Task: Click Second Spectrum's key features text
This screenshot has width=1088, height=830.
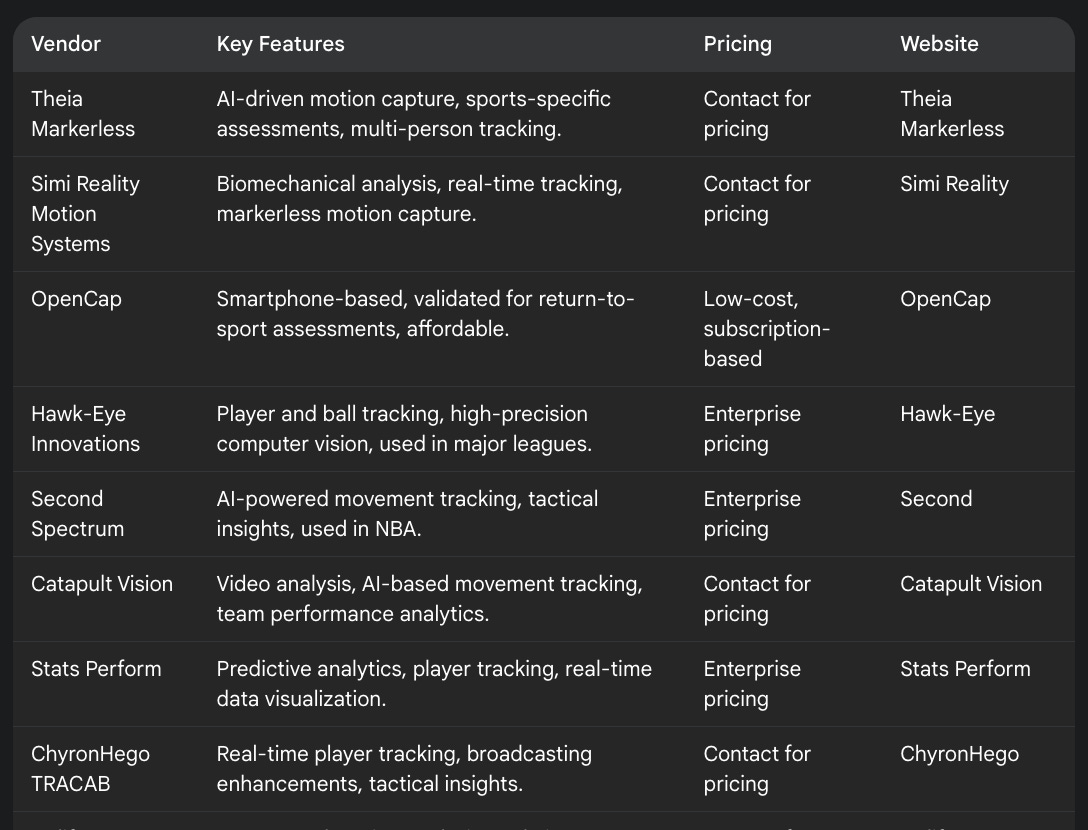Action: (x=407, y=514)
